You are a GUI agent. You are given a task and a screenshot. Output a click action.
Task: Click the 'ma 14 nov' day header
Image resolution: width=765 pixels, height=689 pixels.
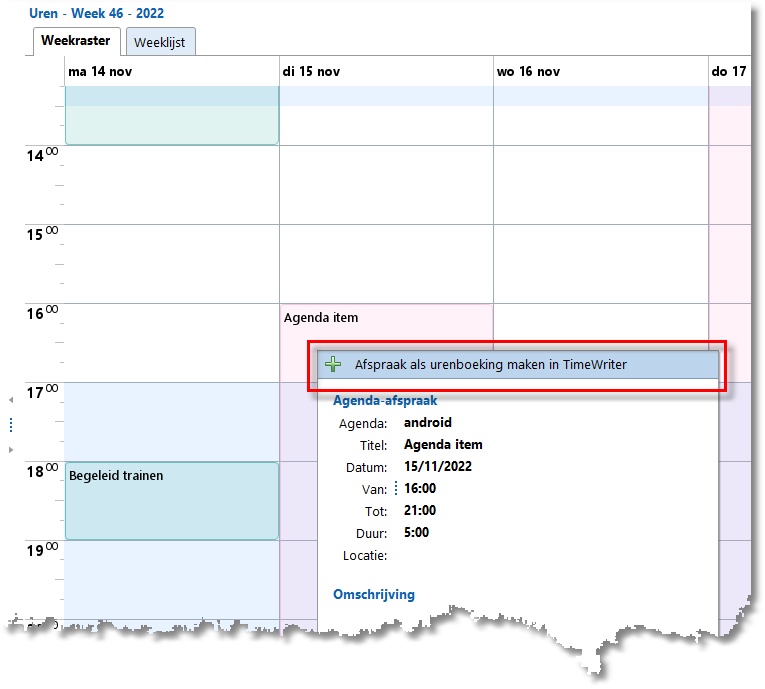100,72
